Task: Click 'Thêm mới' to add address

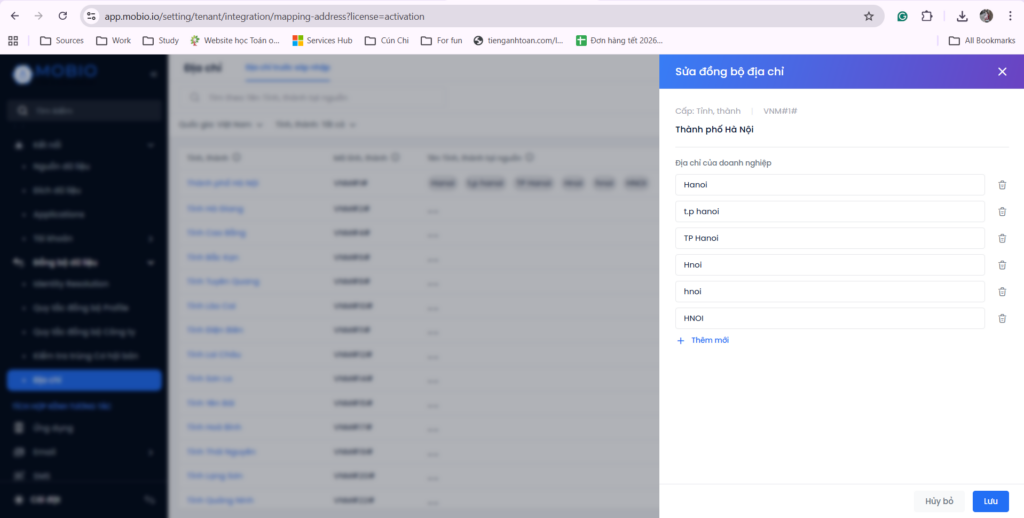Action: pyautogui.click(x=703, y=341)
